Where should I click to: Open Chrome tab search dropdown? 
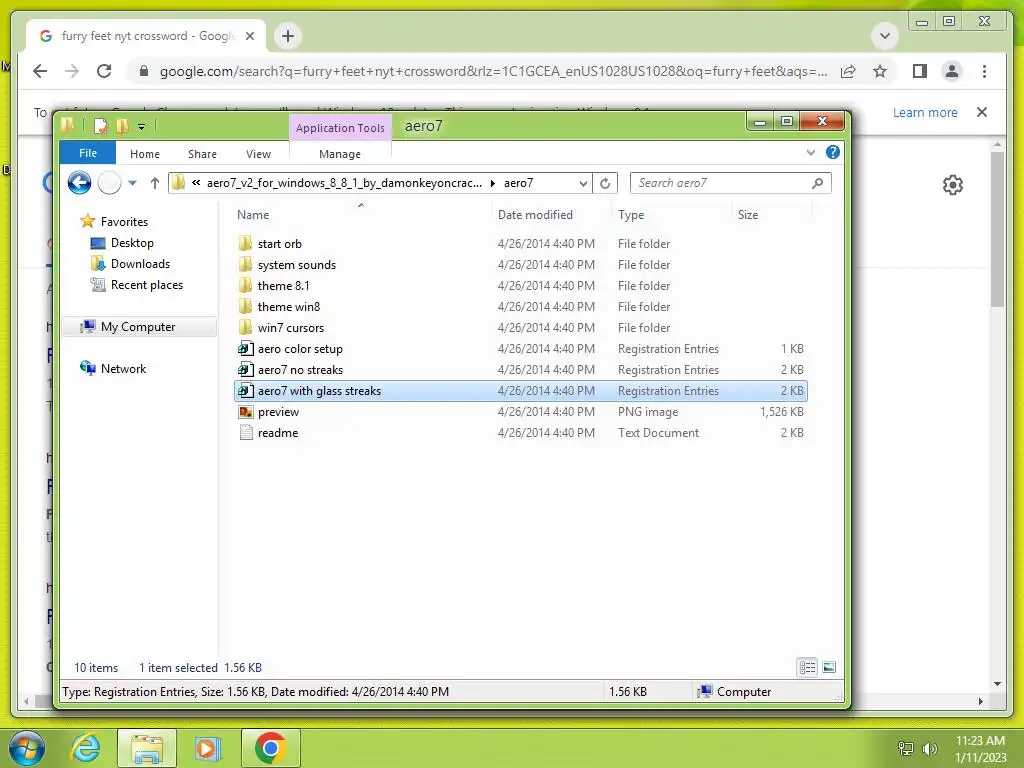[x=885, y=36]
